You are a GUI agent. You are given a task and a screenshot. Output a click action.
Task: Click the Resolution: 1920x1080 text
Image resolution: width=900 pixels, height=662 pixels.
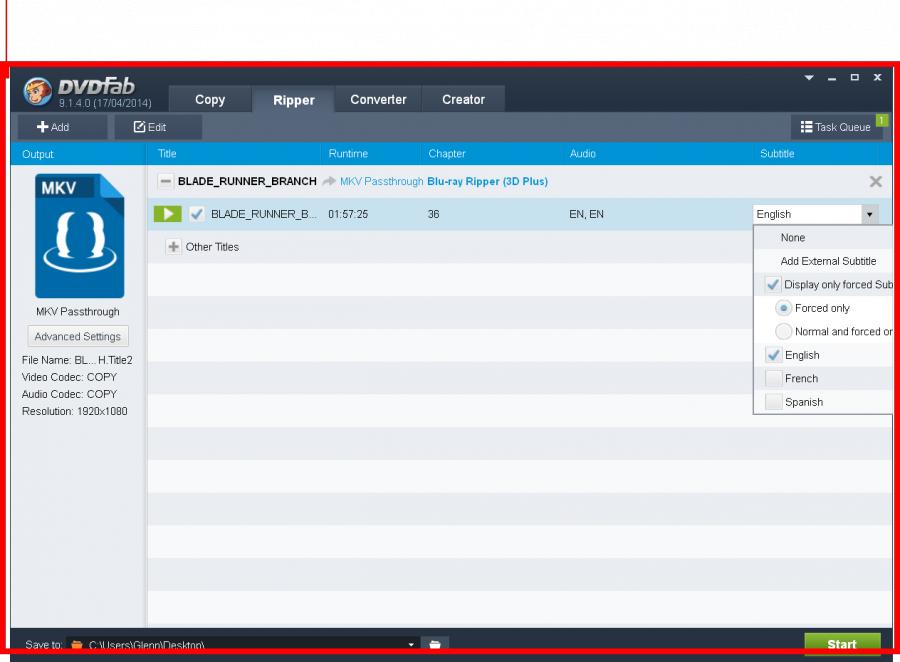click(x=75, y=411)
